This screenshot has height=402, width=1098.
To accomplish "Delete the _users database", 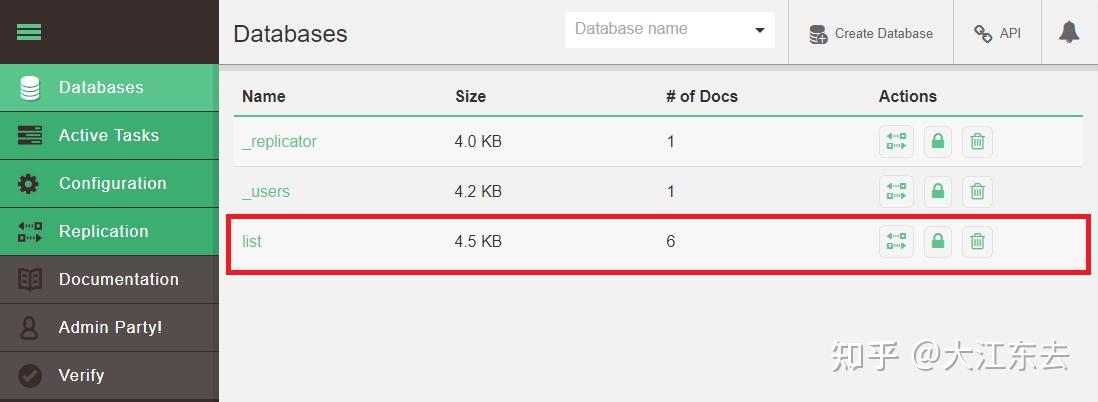I will (x=978, y=191).
